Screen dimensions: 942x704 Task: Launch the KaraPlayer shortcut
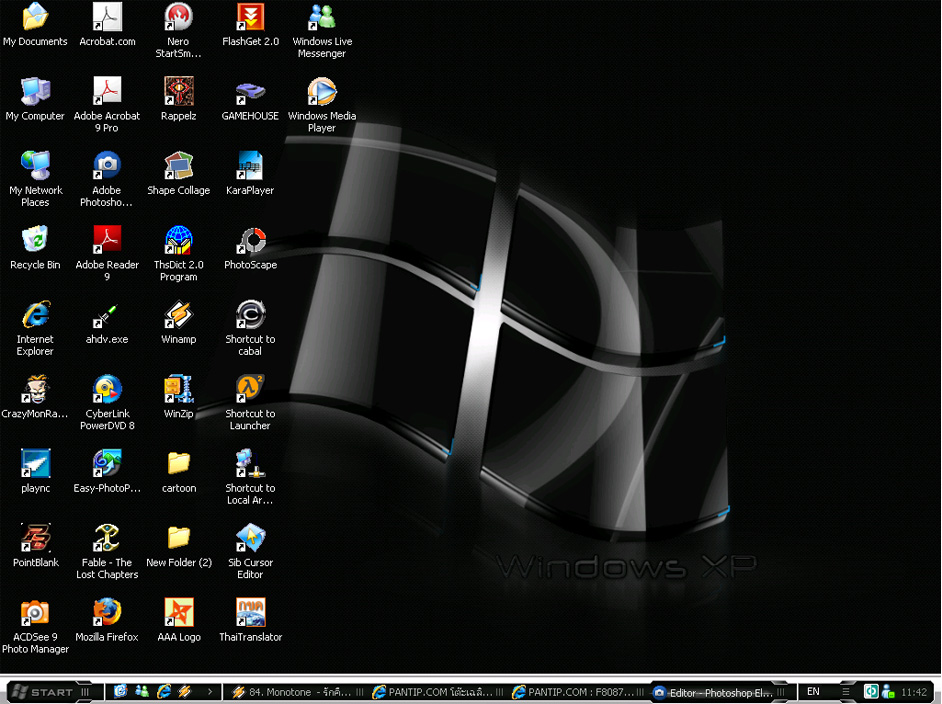pyautogui.click(x=250, y=175)
